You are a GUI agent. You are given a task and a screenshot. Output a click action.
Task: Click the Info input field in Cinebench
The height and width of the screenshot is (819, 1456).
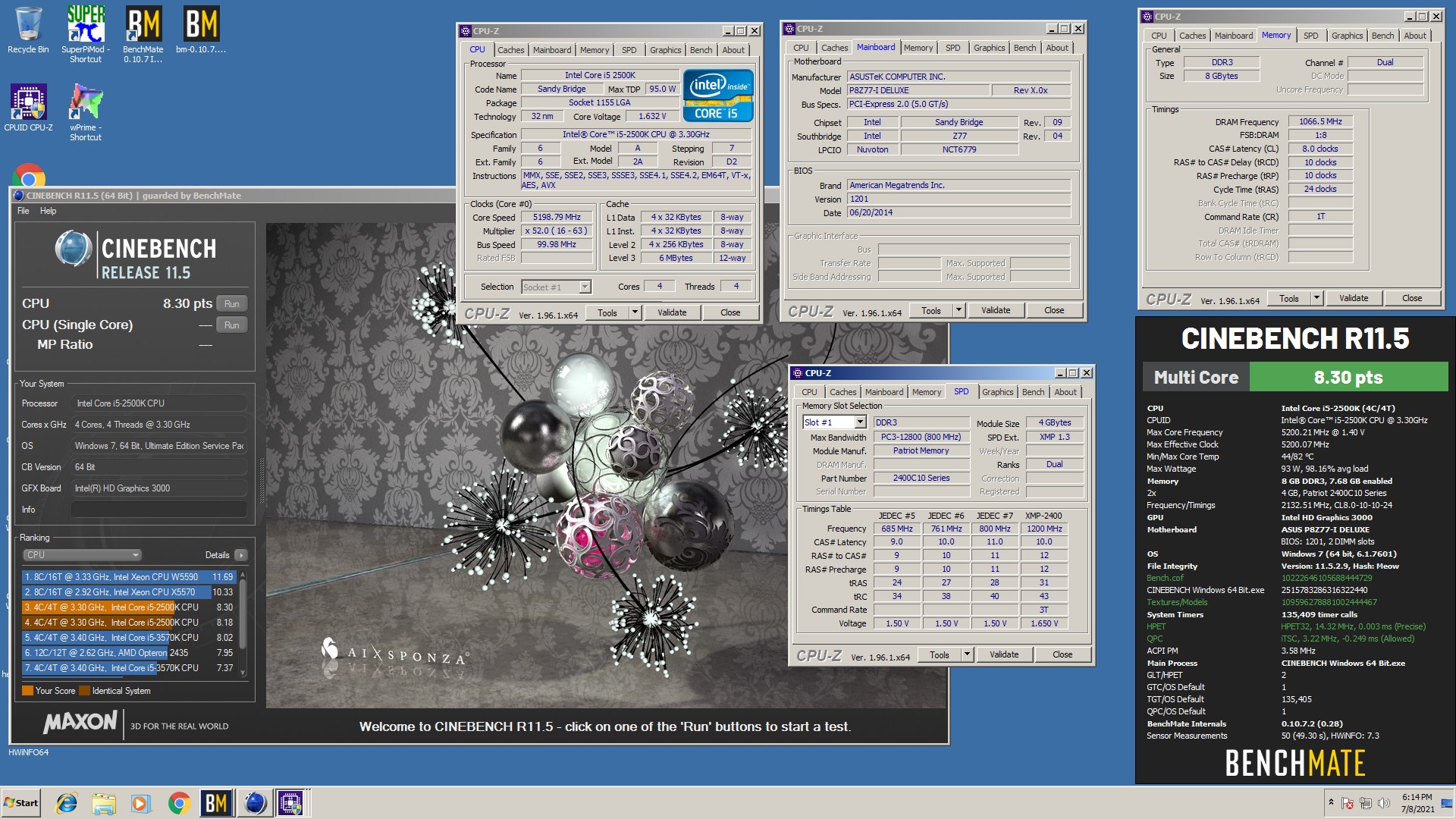(159, 510)
